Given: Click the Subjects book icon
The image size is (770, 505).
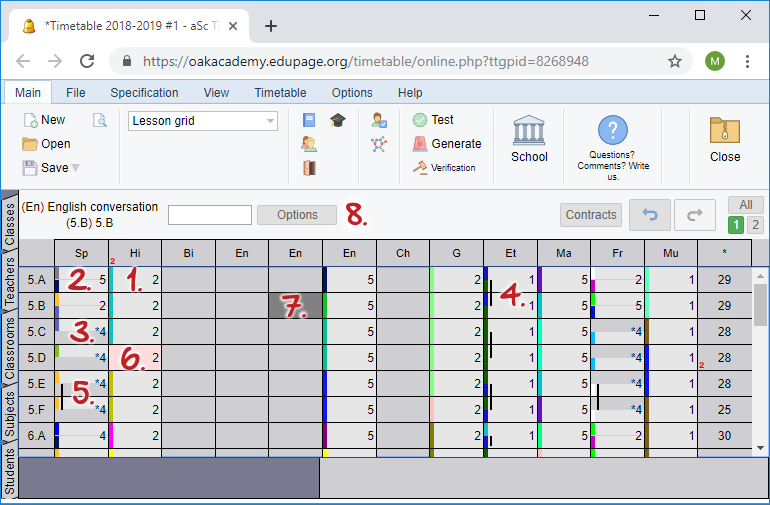Looking at the screenshot, I should (309, 120).
